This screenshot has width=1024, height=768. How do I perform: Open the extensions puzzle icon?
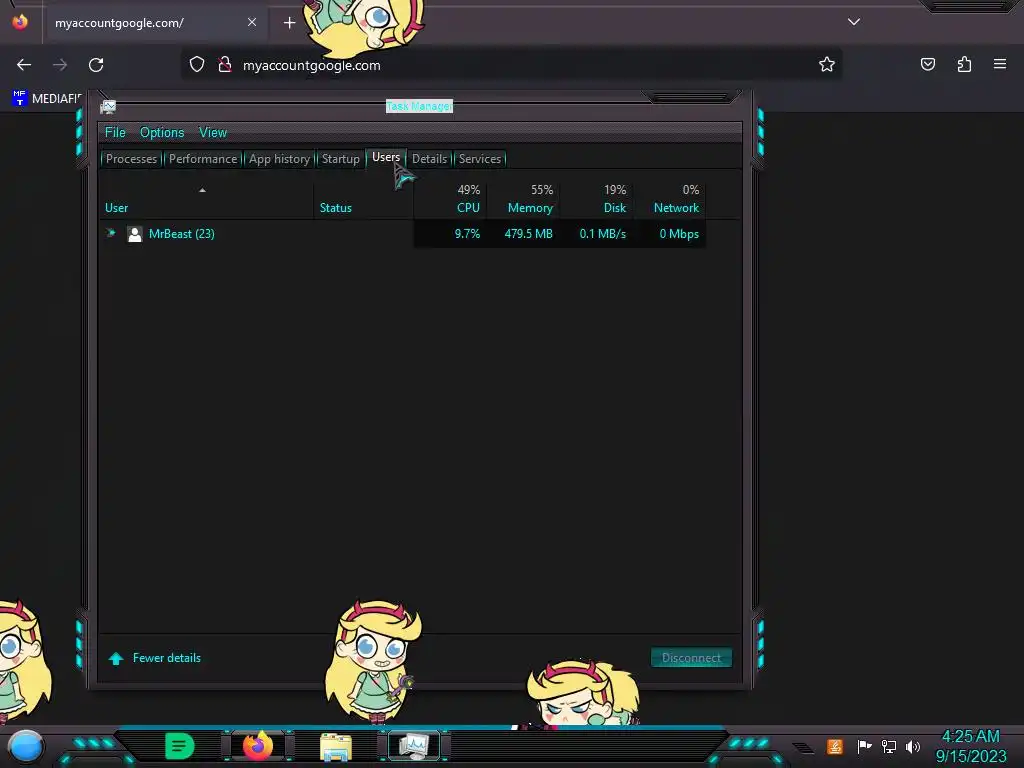point(964,64)
